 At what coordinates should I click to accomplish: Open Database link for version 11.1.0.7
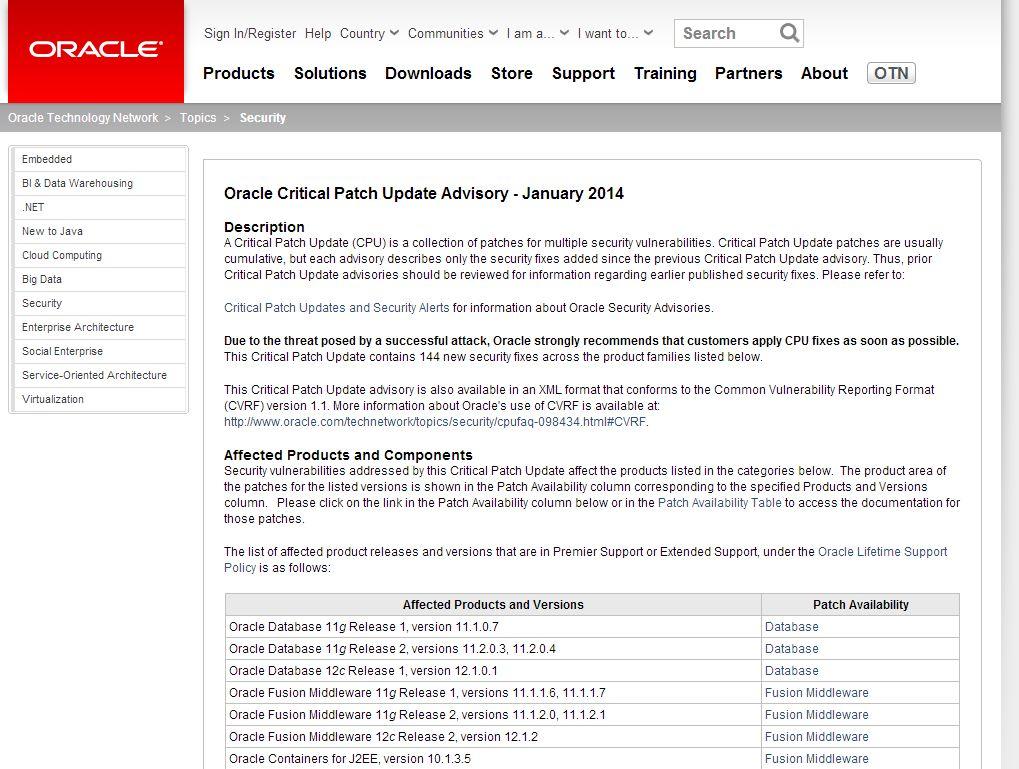[x=792, y=627]
